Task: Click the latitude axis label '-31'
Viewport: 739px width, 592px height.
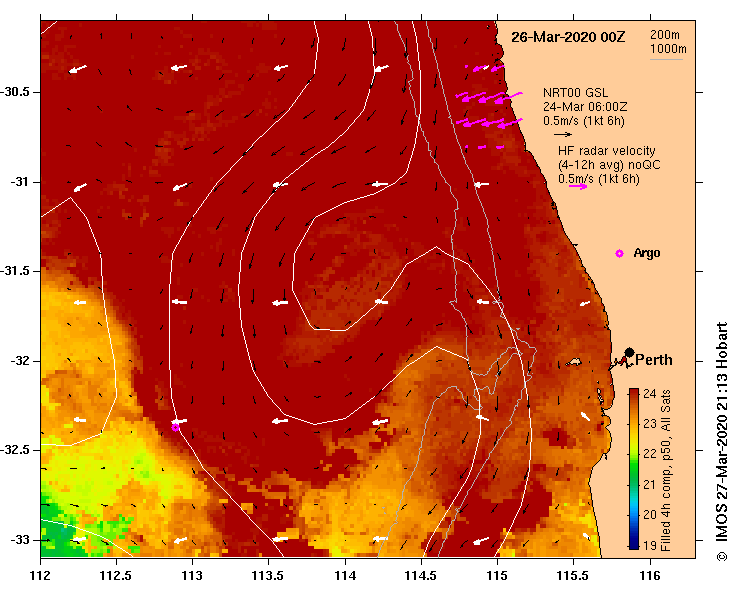Action: (20, 182)
